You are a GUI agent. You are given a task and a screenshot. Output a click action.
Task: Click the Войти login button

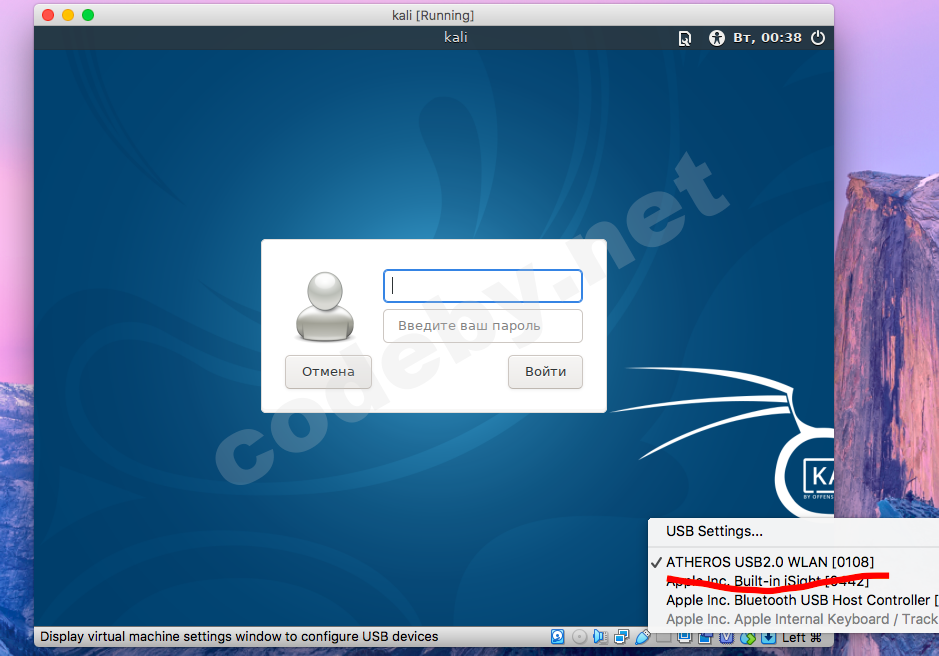(x=546, y=371)
